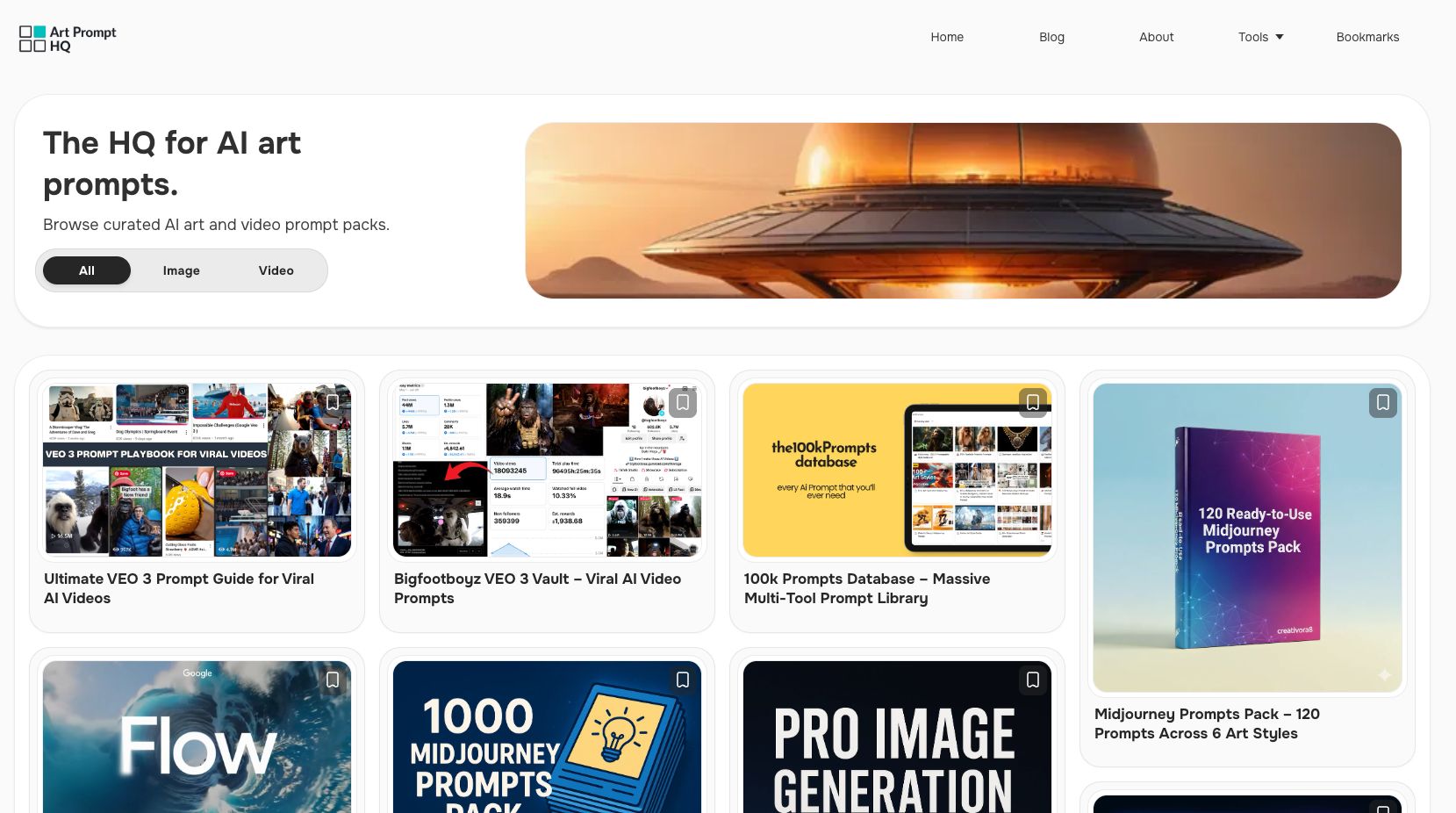This screenshot has width=1456, height=813.
Task: Bookmark the Google Flow card
Action: tap(333, 680)
